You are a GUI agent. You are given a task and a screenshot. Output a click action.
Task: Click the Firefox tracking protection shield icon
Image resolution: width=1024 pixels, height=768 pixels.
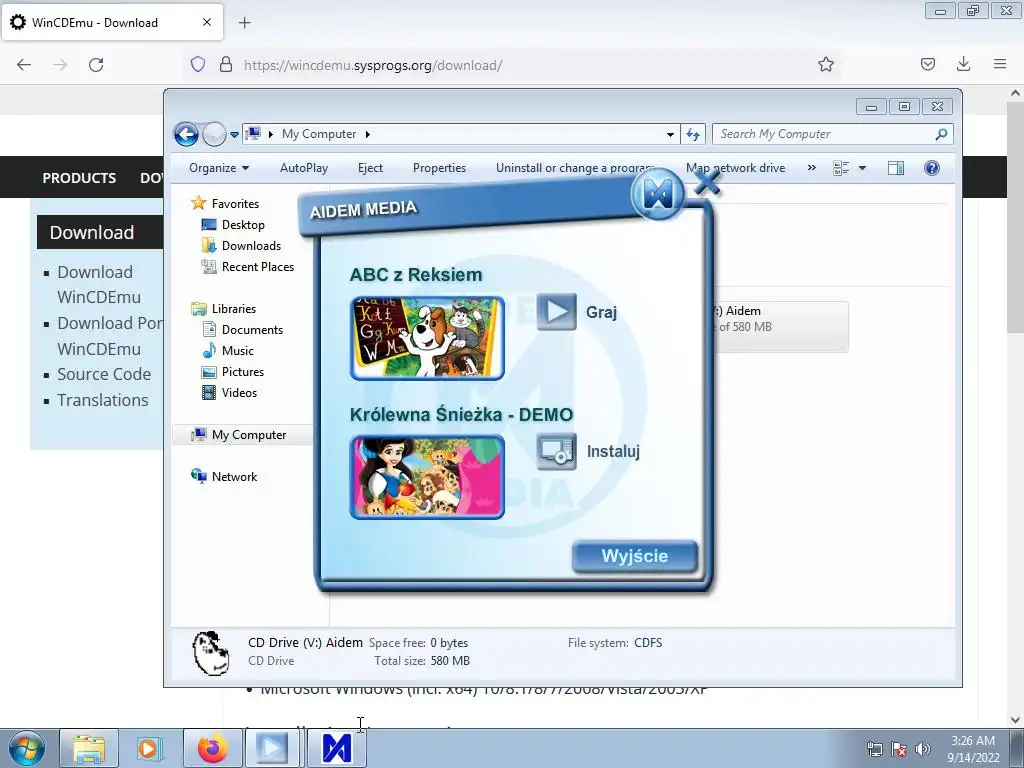click(198, 64)
